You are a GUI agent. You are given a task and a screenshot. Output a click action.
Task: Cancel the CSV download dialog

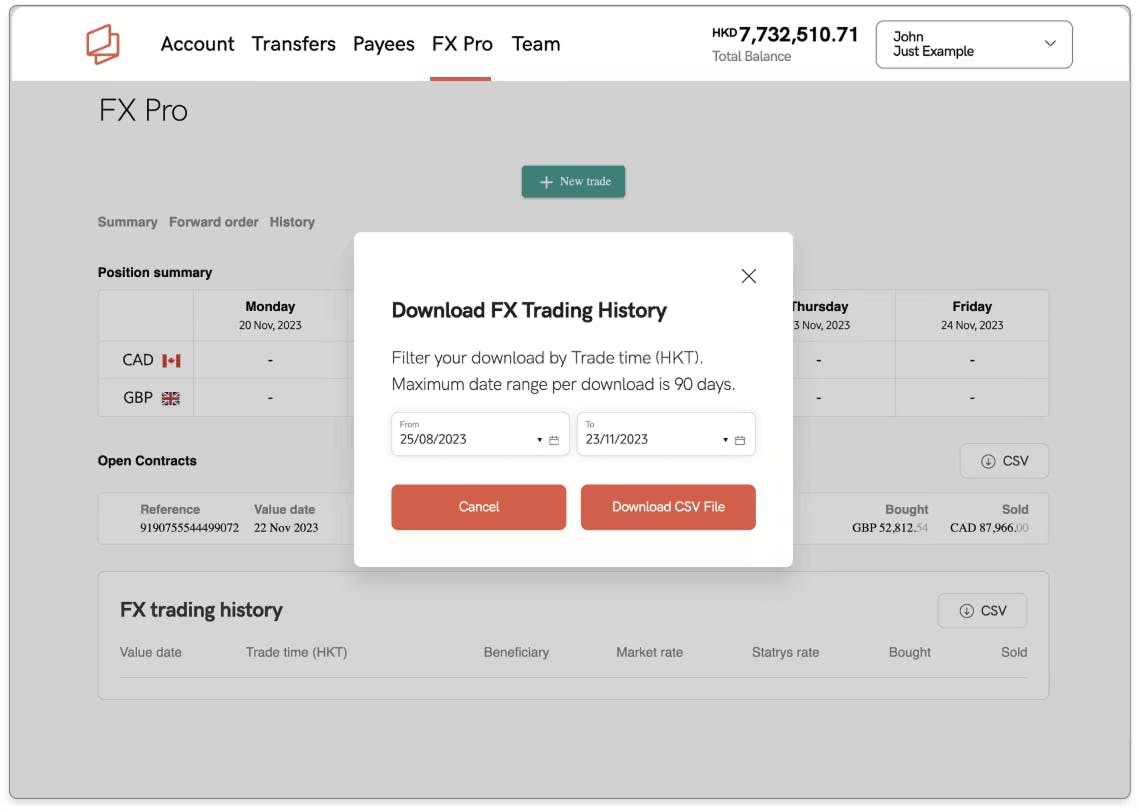point(479,507)
